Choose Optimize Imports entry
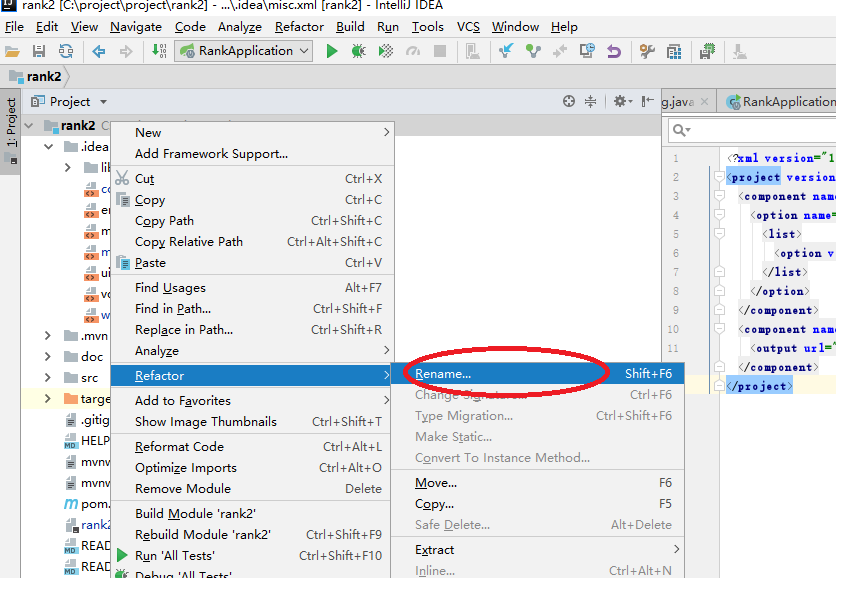 [252, 468]
